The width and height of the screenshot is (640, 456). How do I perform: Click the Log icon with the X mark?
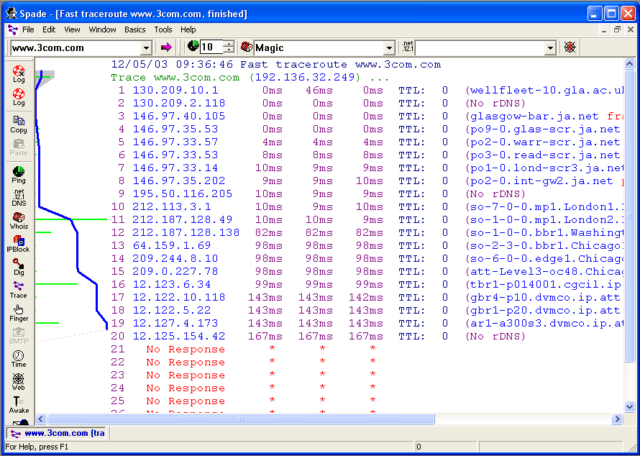[18, 74]
